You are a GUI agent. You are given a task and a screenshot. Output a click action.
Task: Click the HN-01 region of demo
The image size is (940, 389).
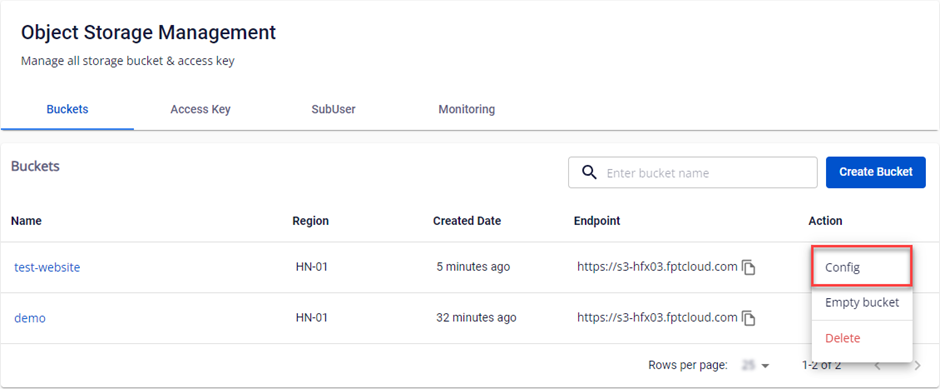click(x=312, y=318)
